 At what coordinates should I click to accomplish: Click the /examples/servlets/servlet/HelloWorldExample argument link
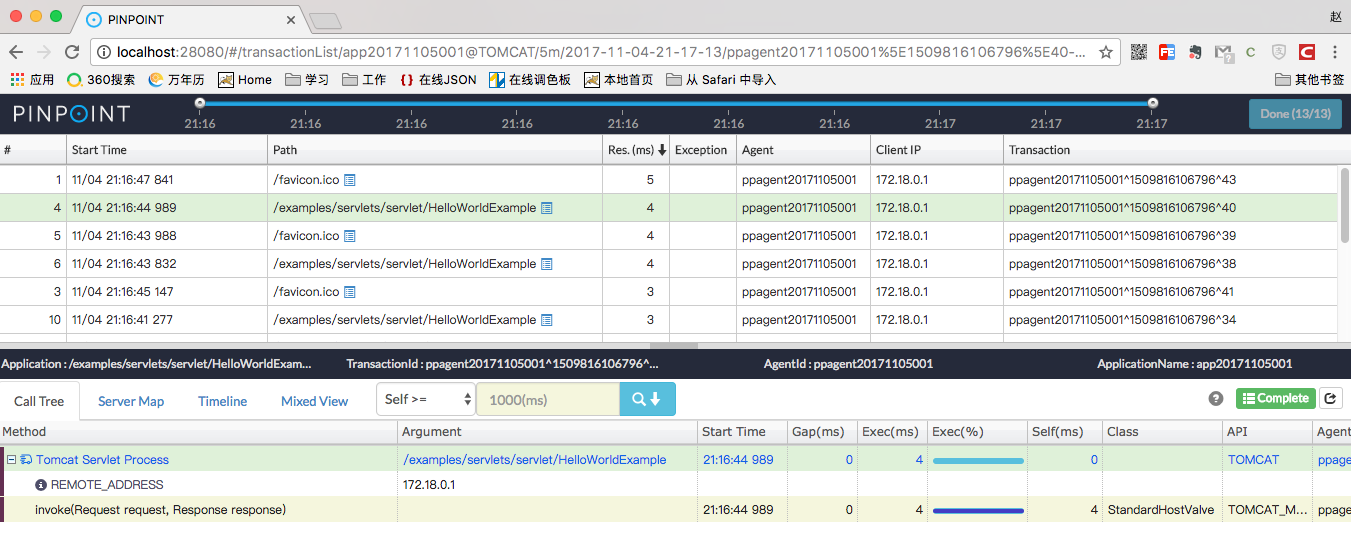[x=534, y=460]
